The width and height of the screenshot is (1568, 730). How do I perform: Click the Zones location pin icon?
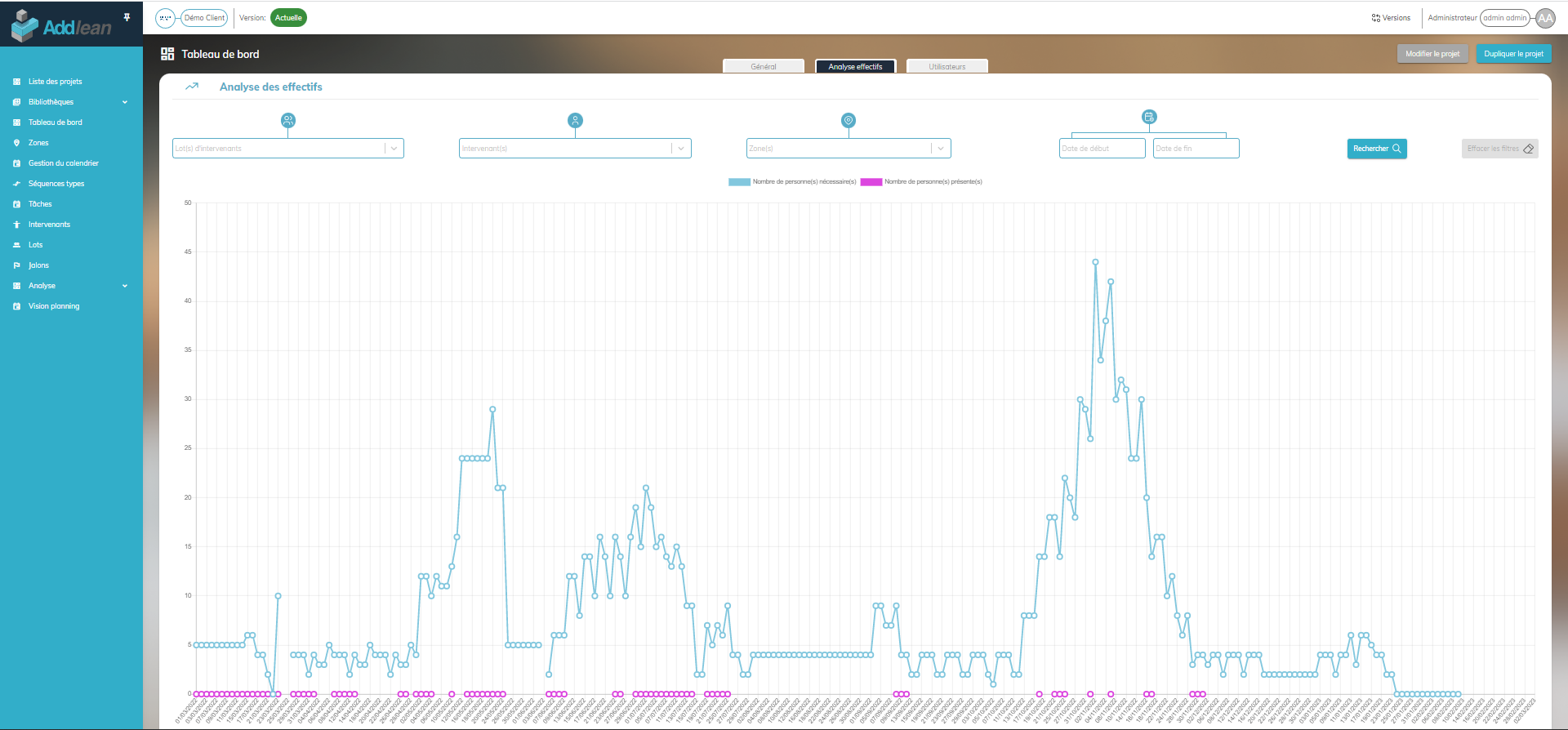(16, 143)
